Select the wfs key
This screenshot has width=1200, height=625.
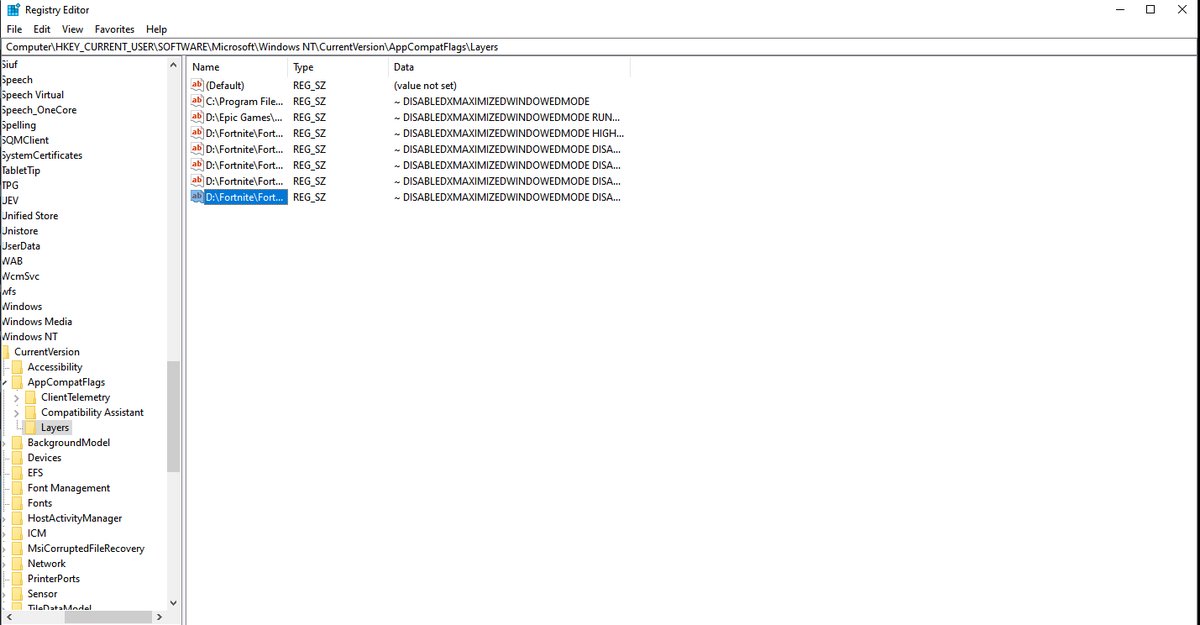pos(9,291)
